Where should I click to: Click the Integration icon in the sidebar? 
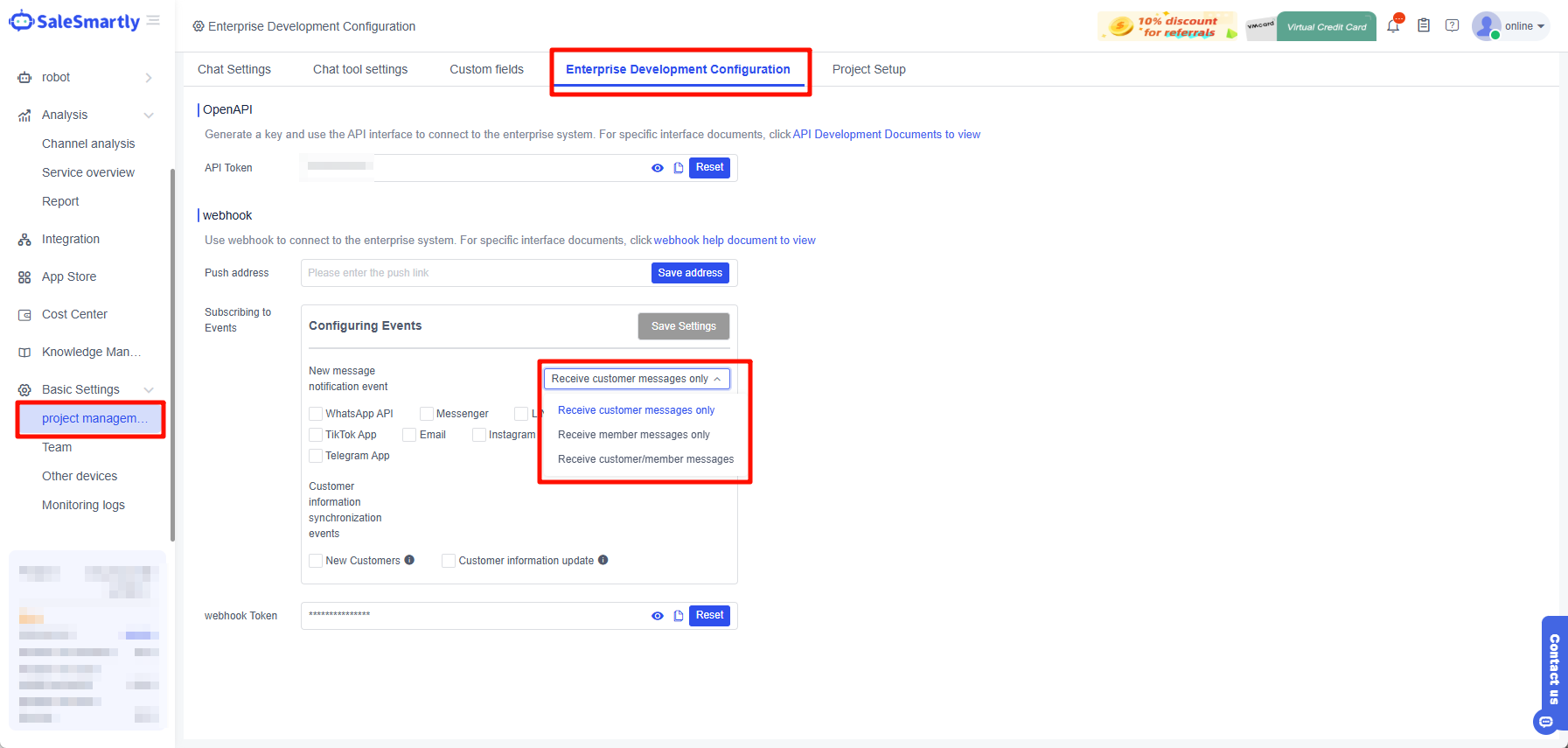[24, 240]
